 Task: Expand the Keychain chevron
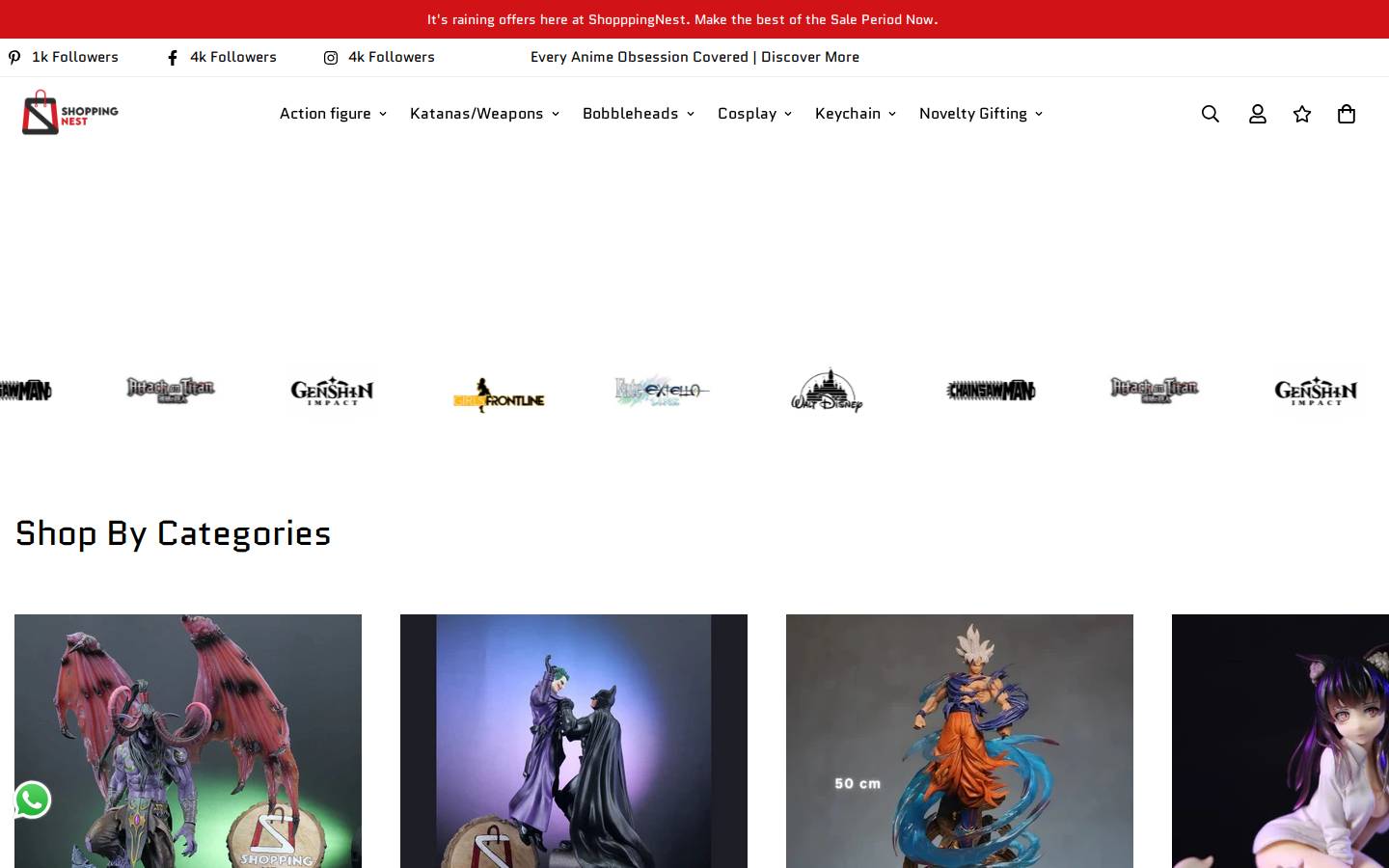891,114
